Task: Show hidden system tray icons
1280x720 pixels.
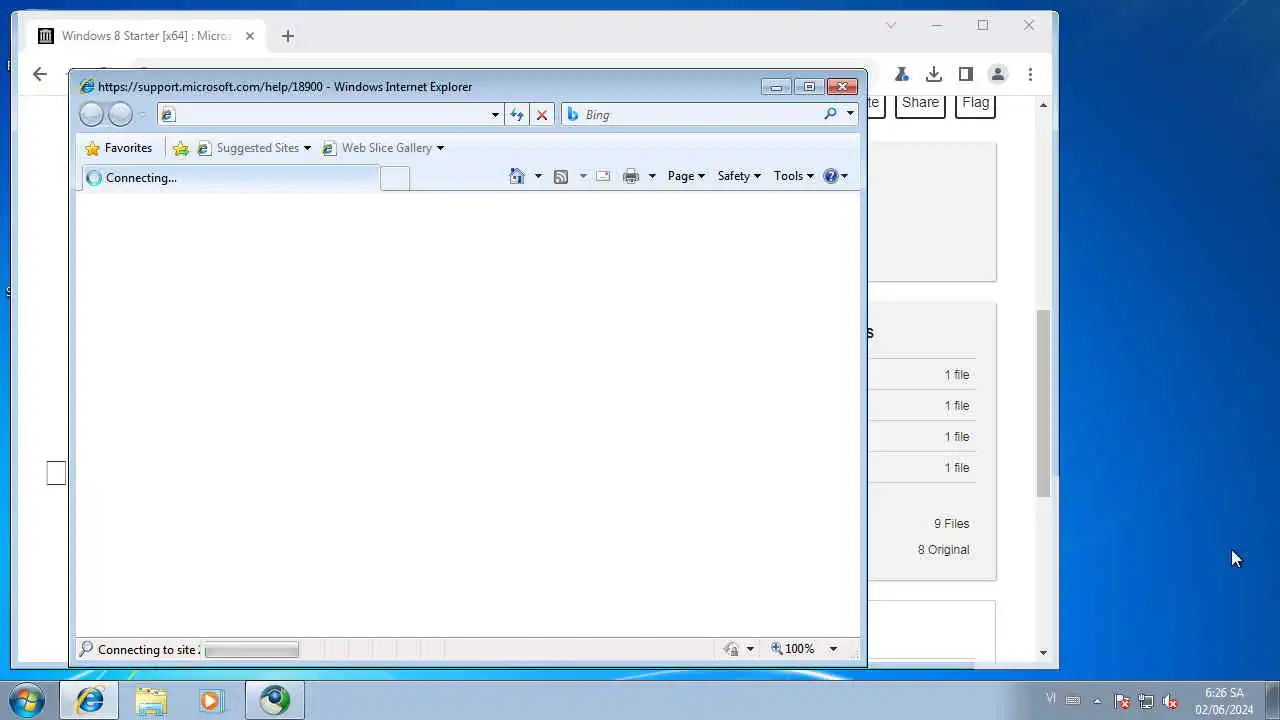Action: (x=1097, y=701)
